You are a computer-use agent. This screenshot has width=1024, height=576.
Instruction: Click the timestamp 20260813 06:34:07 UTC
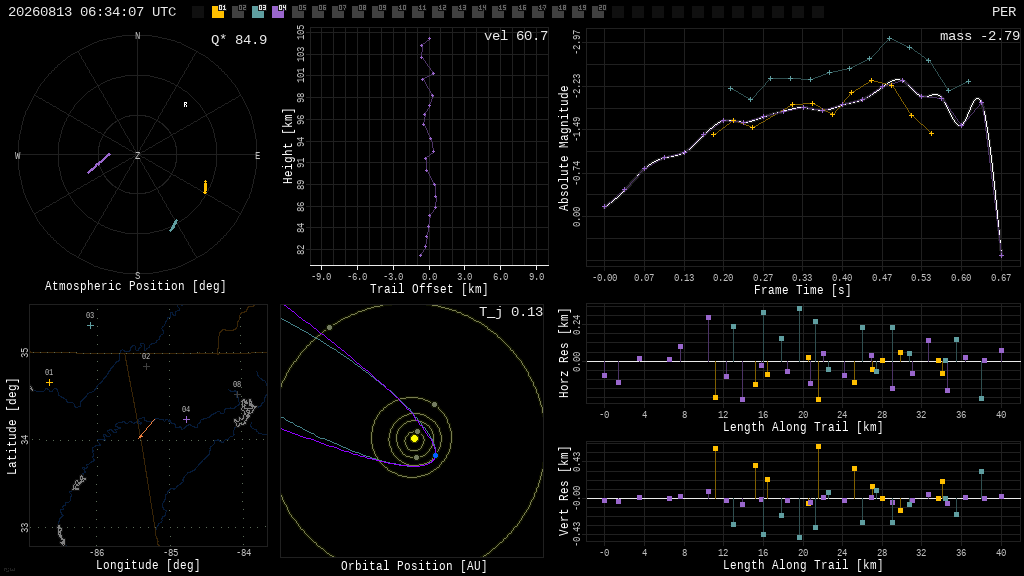point(92,12)
